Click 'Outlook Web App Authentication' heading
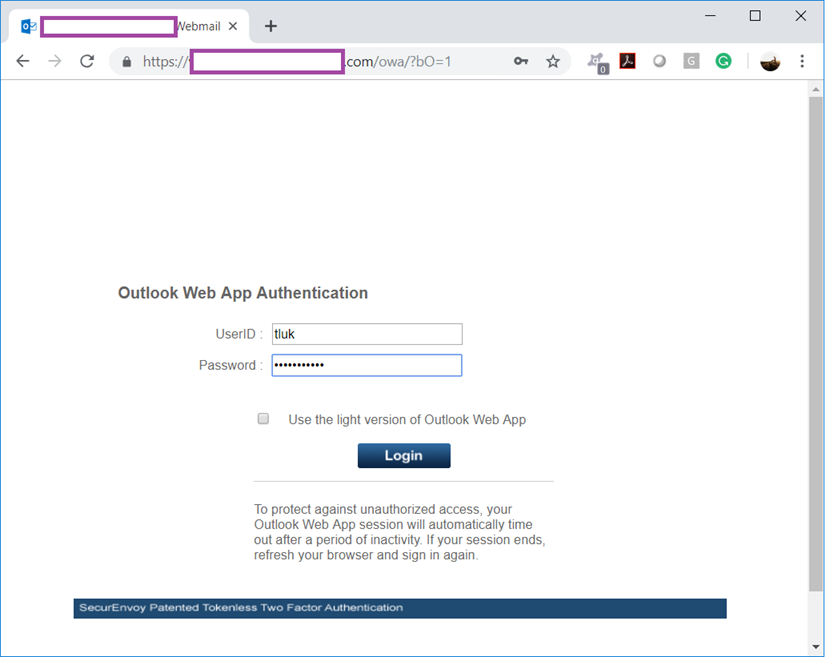The width and height of the screenshot is (826, 657). [x=243, y=293]
